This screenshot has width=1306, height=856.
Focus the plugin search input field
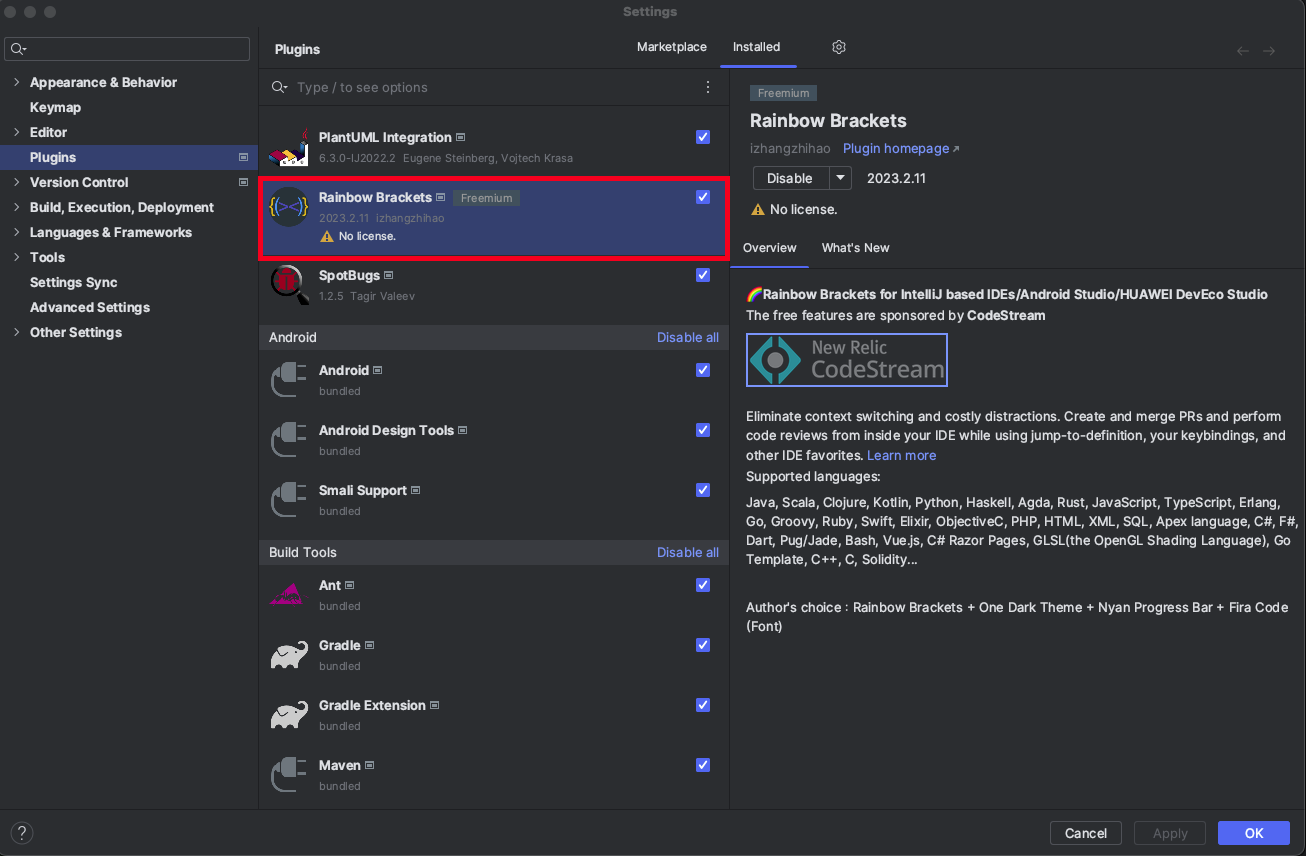[494, 88]
